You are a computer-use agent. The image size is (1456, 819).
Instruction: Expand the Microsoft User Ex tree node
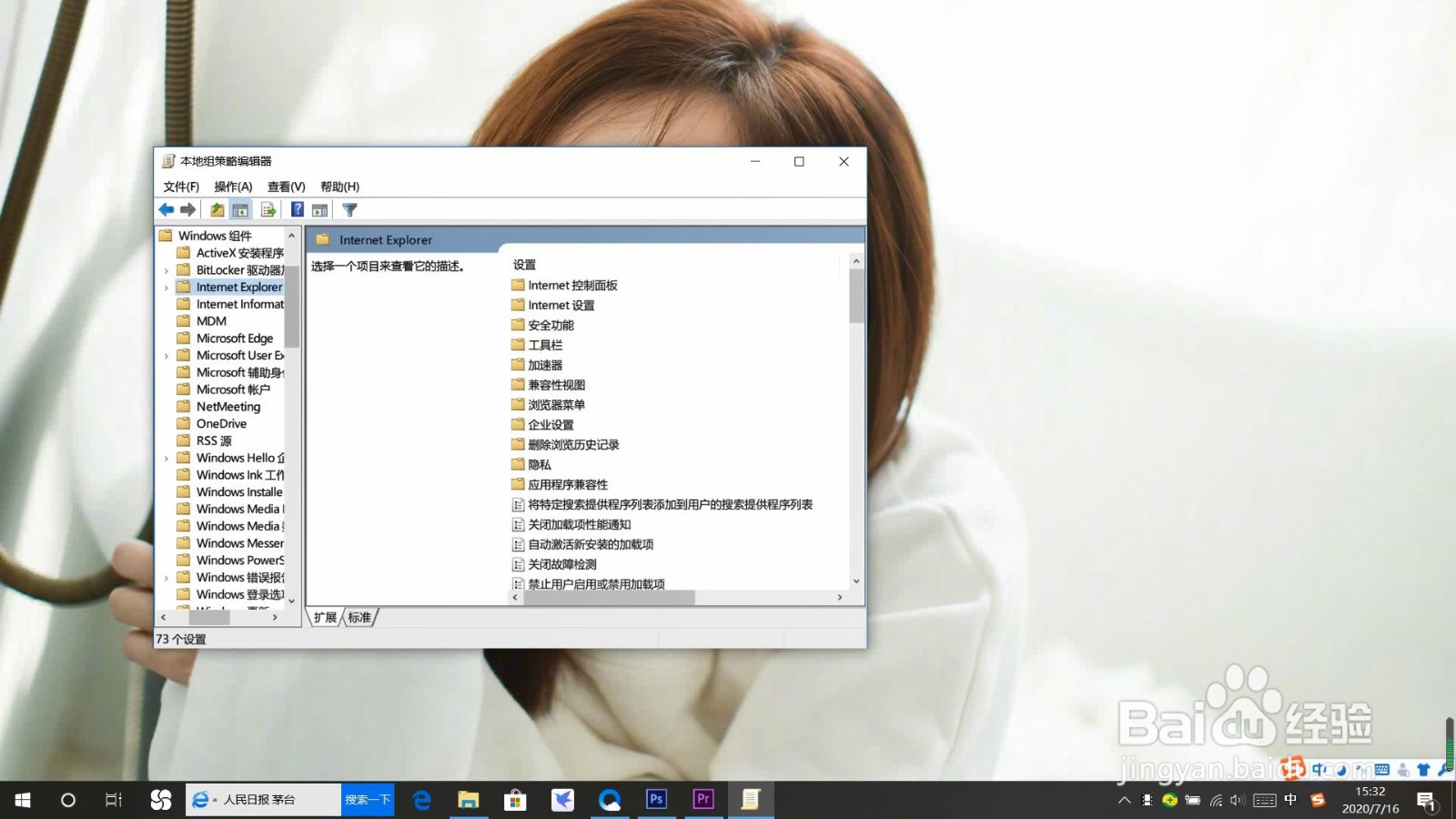pyautogui.click(x=167, y=356)
